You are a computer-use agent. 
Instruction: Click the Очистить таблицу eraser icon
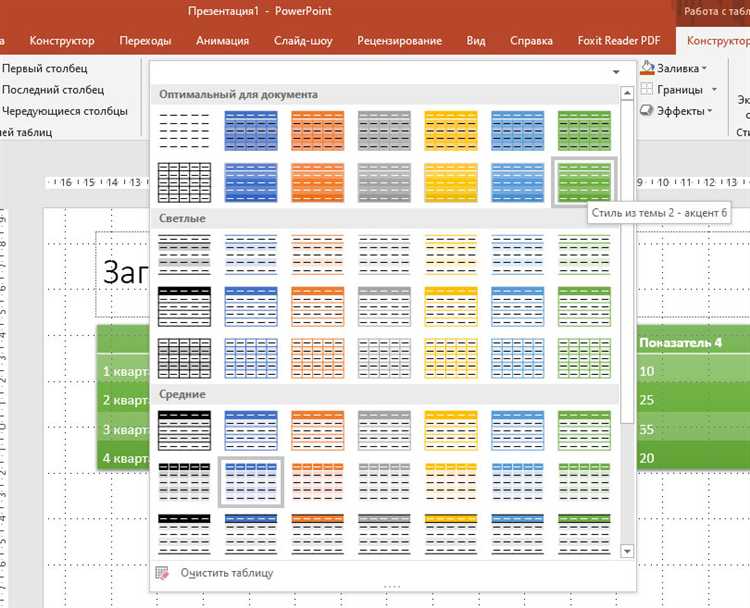point(163,573)
